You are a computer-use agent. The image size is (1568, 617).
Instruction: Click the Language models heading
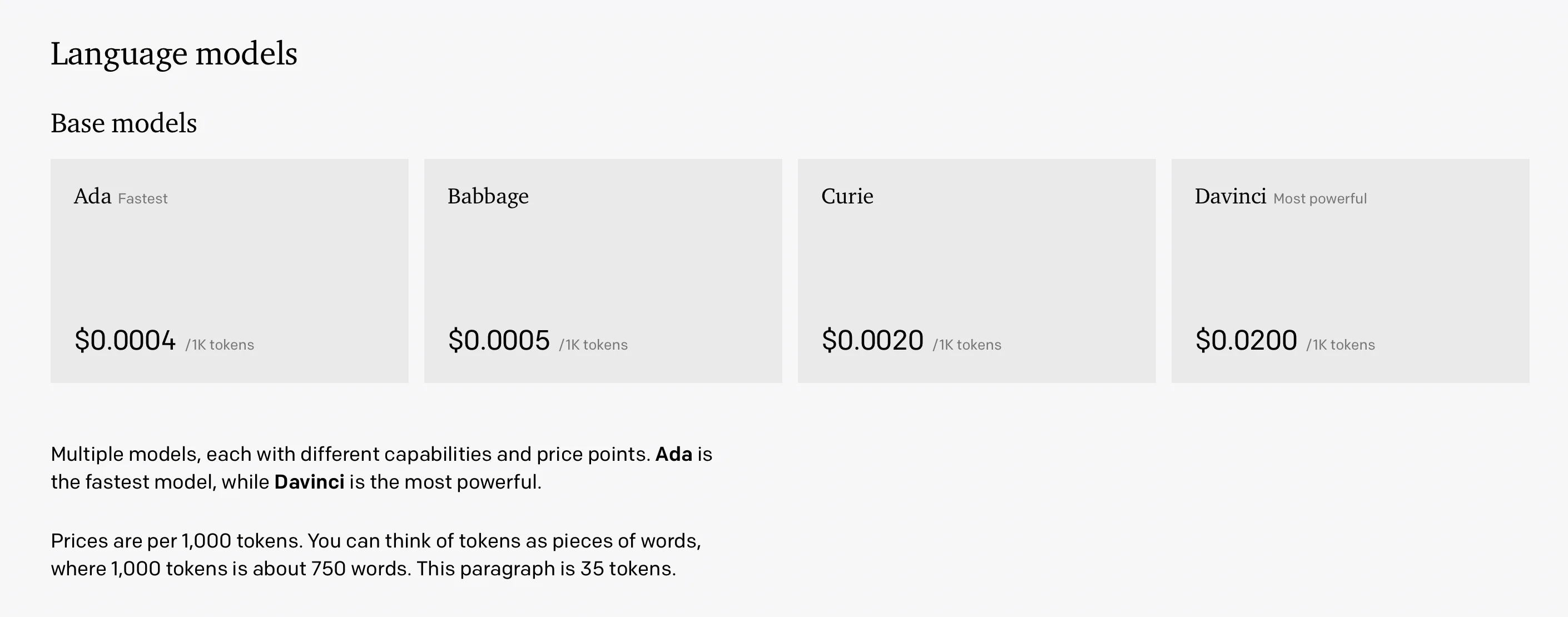174,54
